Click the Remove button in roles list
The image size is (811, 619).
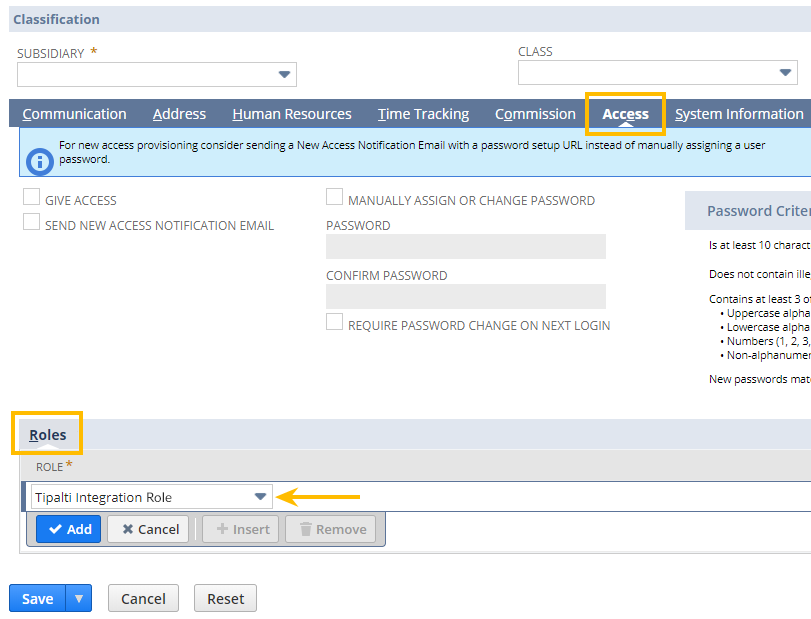(x=331, y=529)
